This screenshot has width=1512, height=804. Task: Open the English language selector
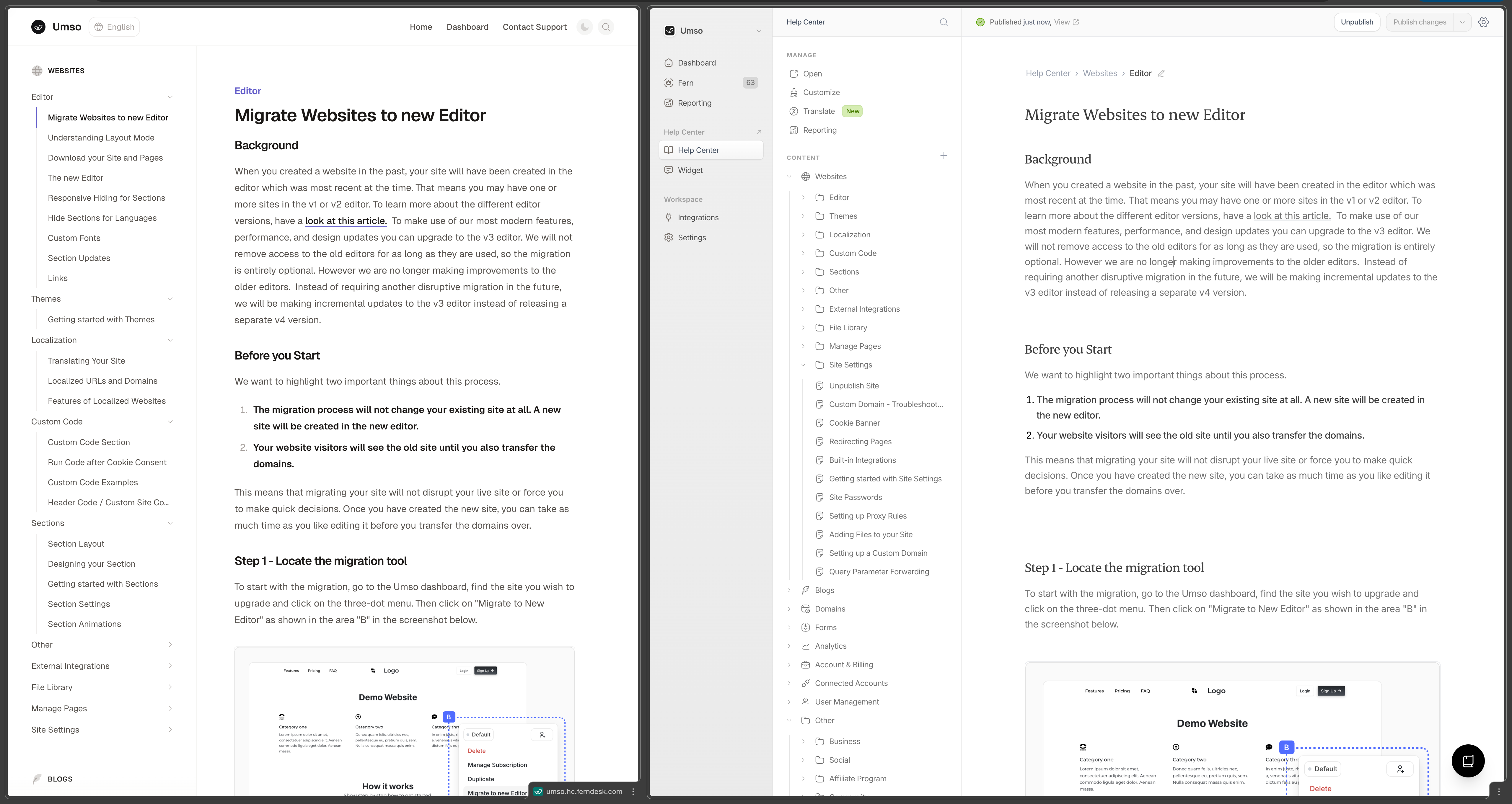115,27
